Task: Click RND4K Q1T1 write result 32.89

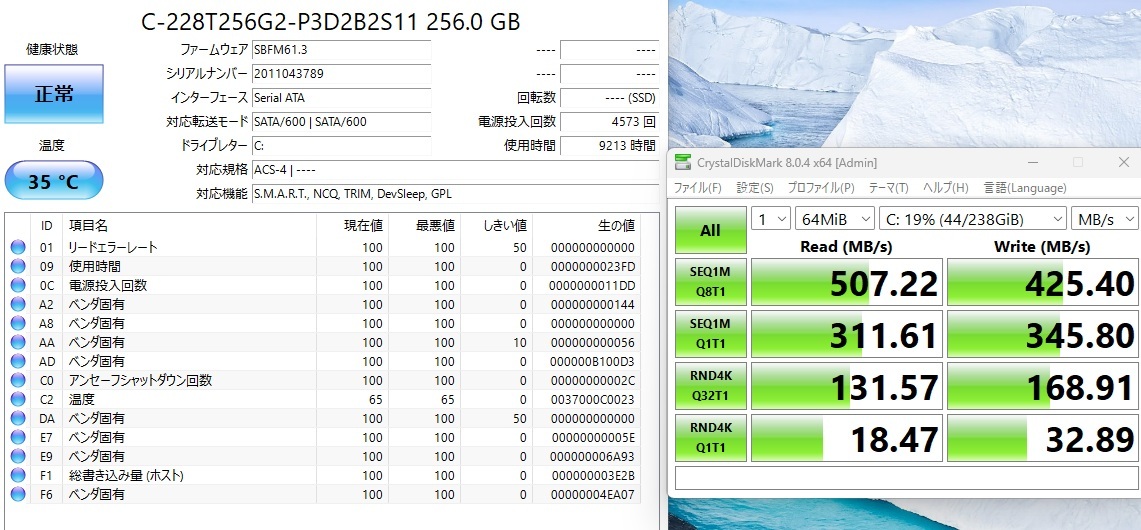Action: pyautogui.click(x=1043, y=438)
